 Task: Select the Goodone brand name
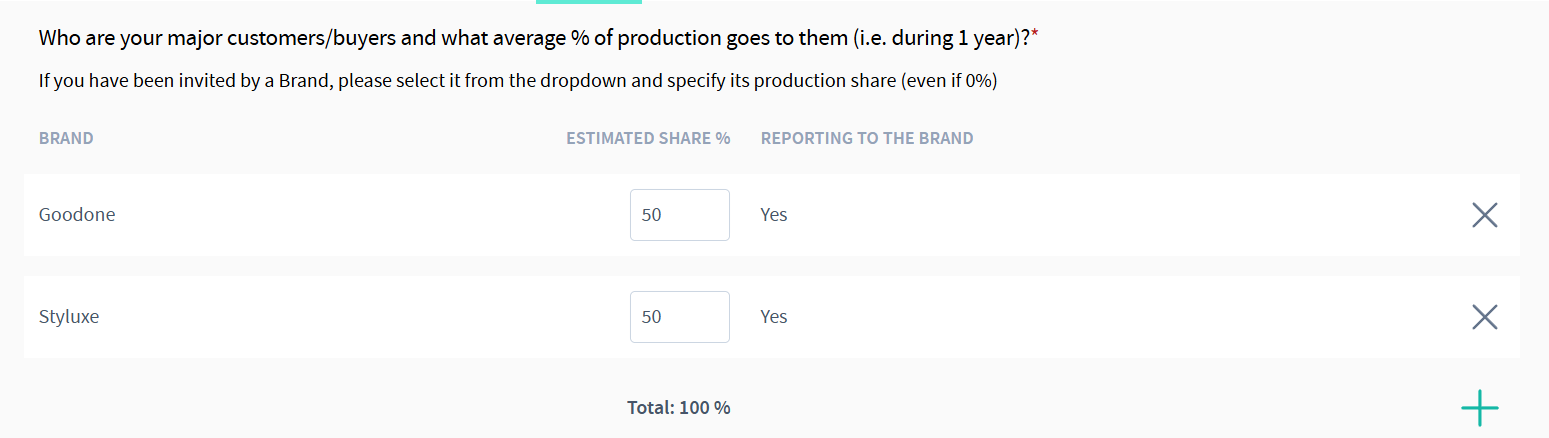[77, 215]
